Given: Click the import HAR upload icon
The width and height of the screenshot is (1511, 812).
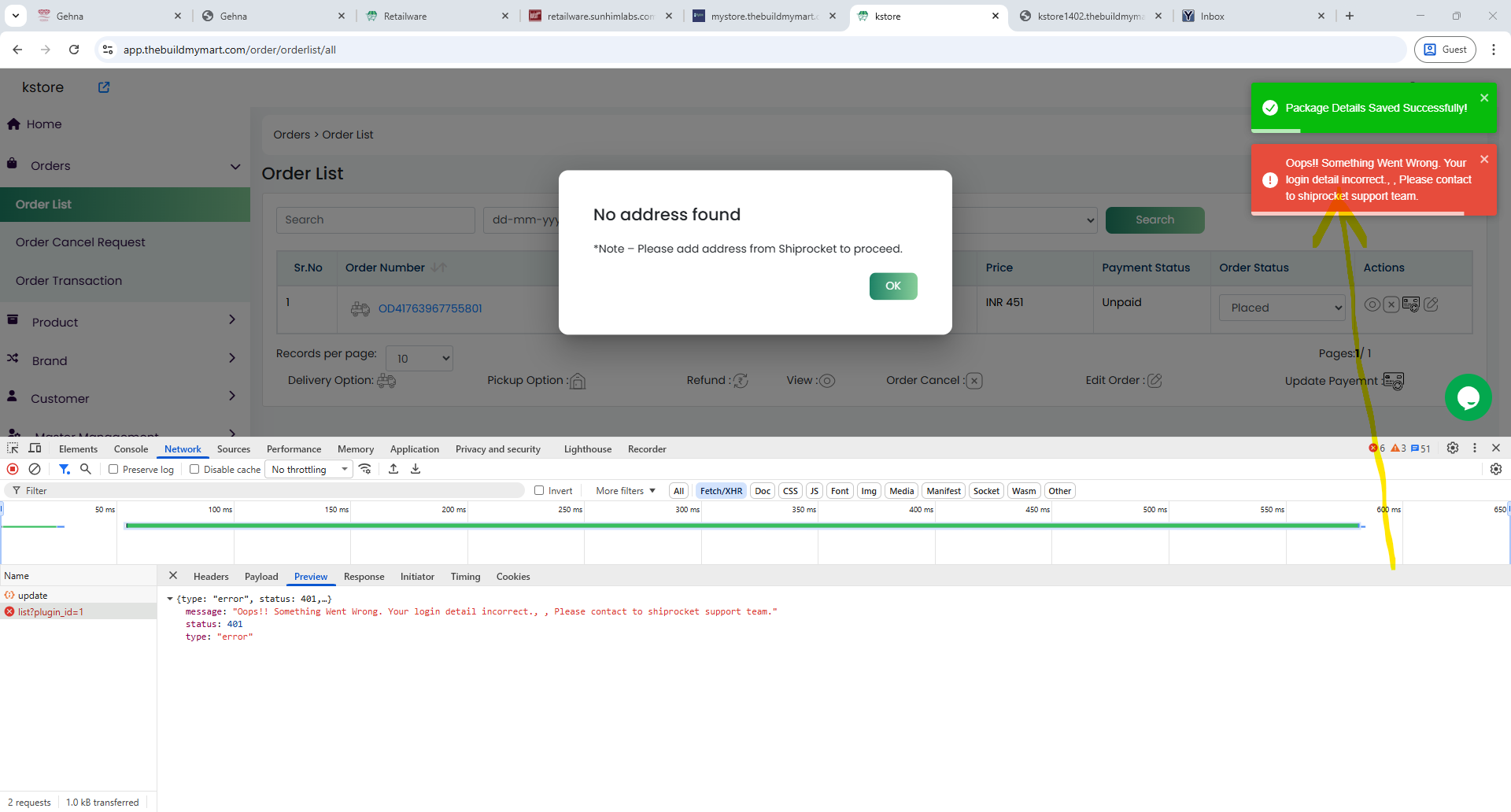Looking at the screenshot, I should click(393, 469).
